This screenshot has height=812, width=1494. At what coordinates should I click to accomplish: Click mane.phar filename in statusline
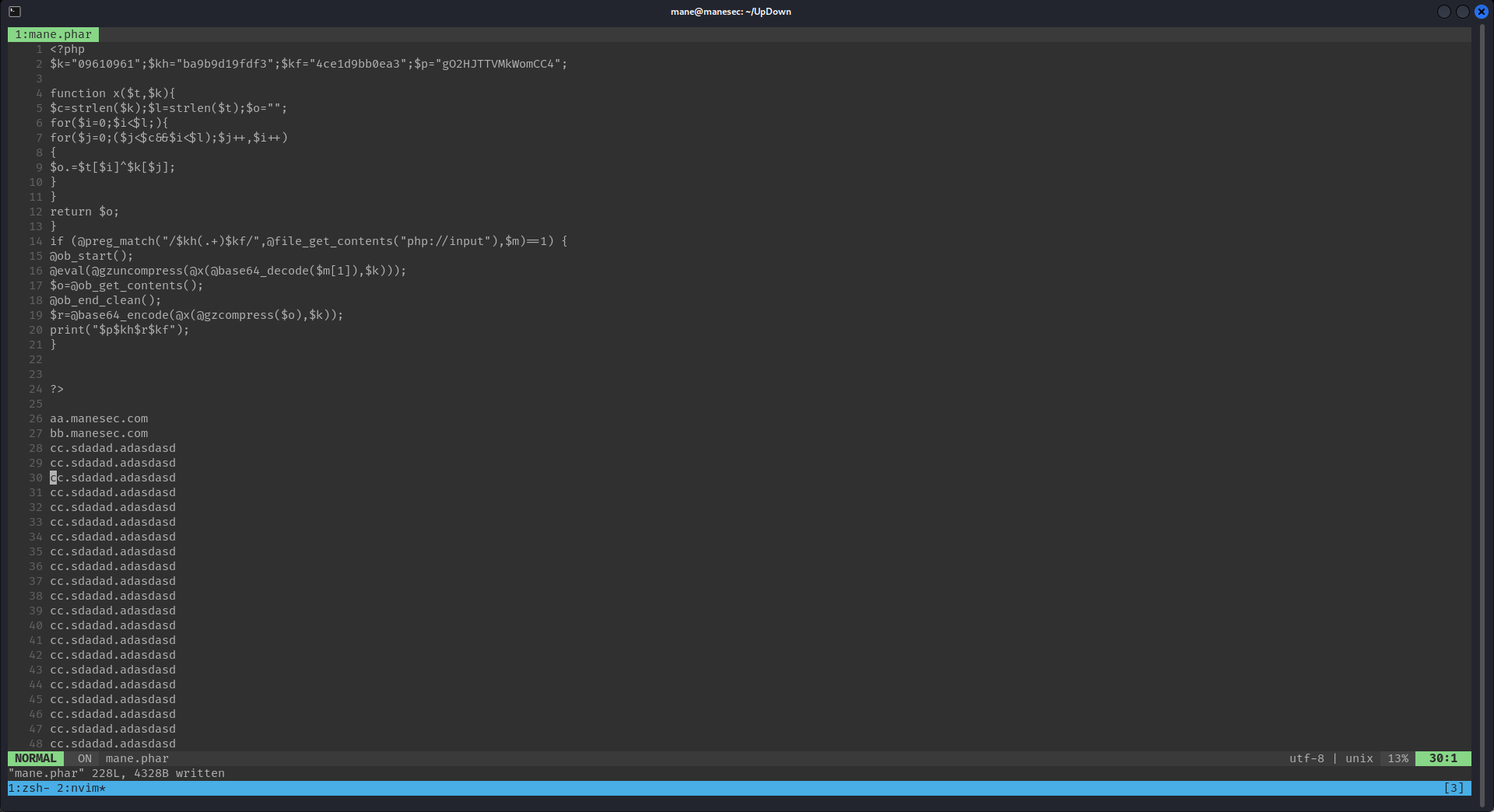click(x=137, y=758)
